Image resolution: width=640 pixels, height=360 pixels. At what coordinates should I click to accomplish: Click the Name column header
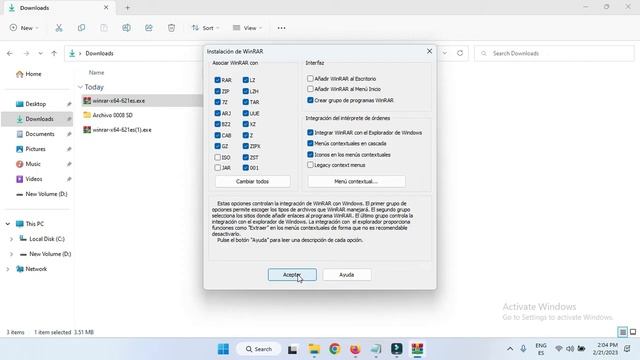pyautogui.click(x=96, y=73)
